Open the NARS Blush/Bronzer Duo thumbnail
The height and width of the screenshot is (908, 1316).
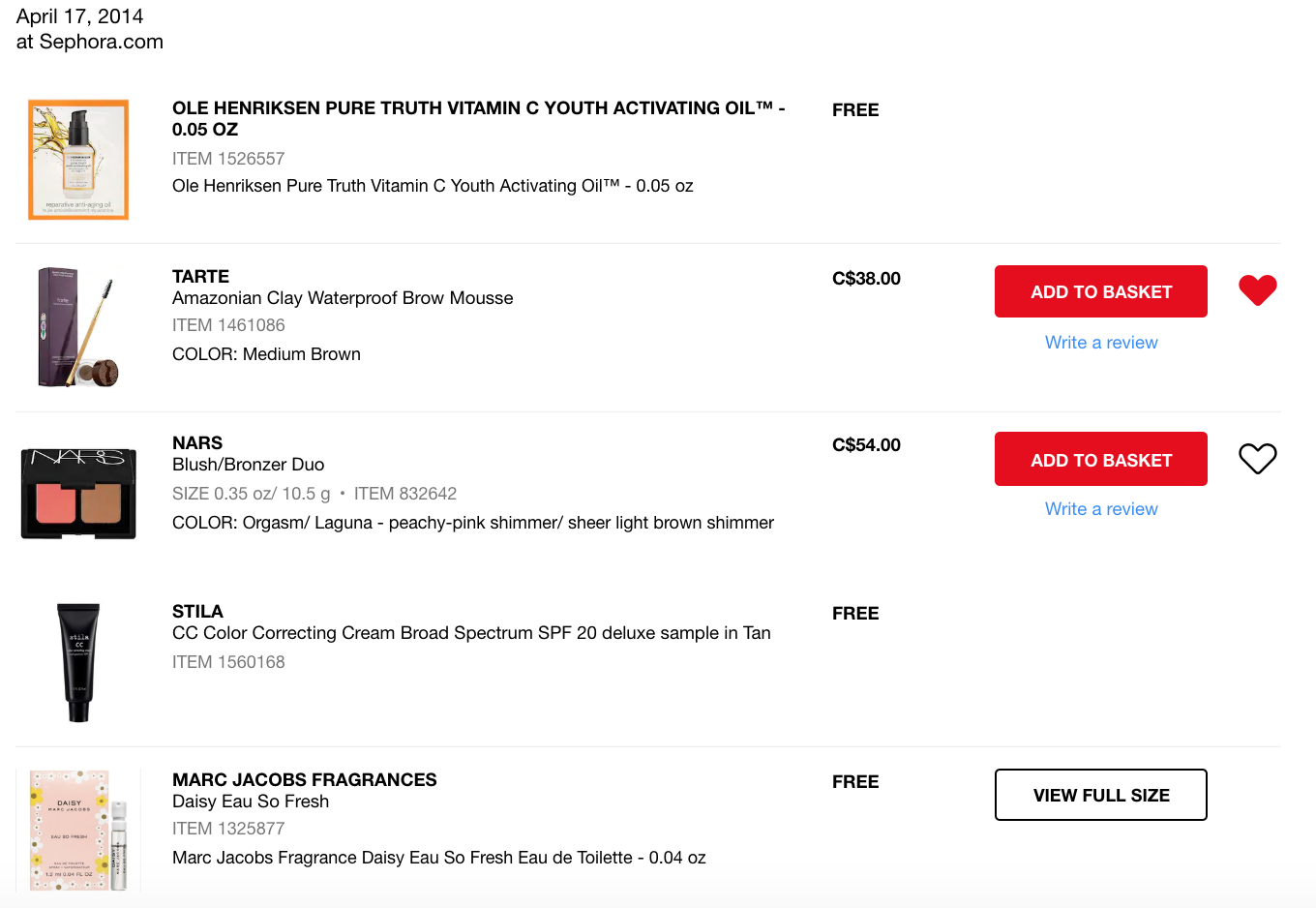click(x=77, y=493)
